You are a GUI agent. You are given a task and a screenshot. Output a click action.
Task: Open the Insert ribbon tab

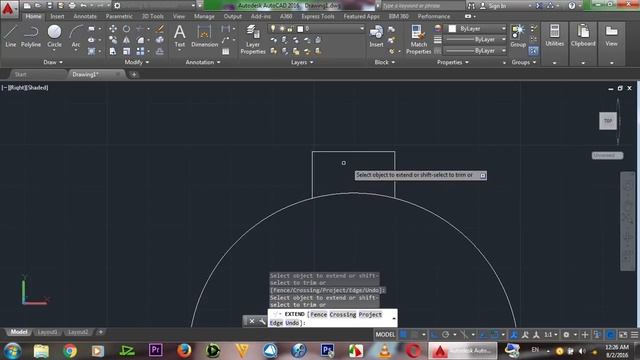57,16
